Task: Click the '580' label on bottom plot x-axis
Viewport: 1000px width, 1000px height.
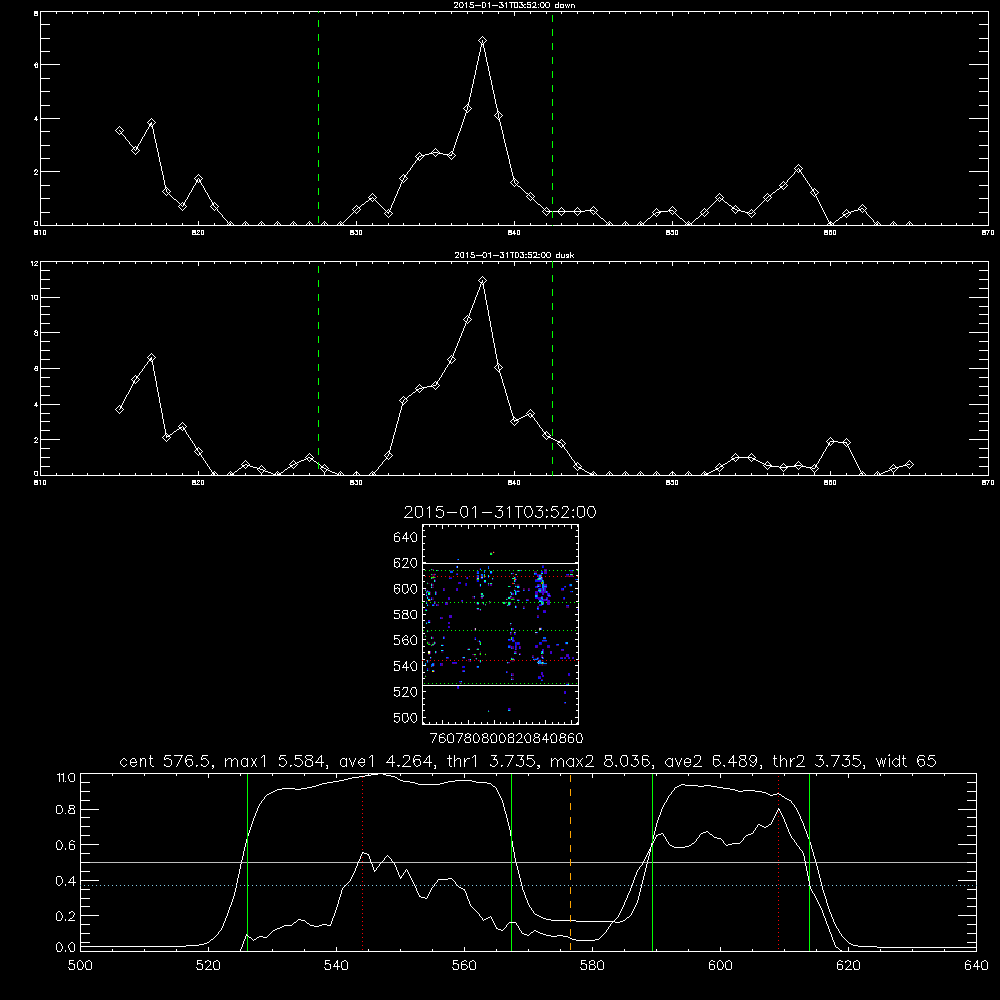Action: (592, 966)
